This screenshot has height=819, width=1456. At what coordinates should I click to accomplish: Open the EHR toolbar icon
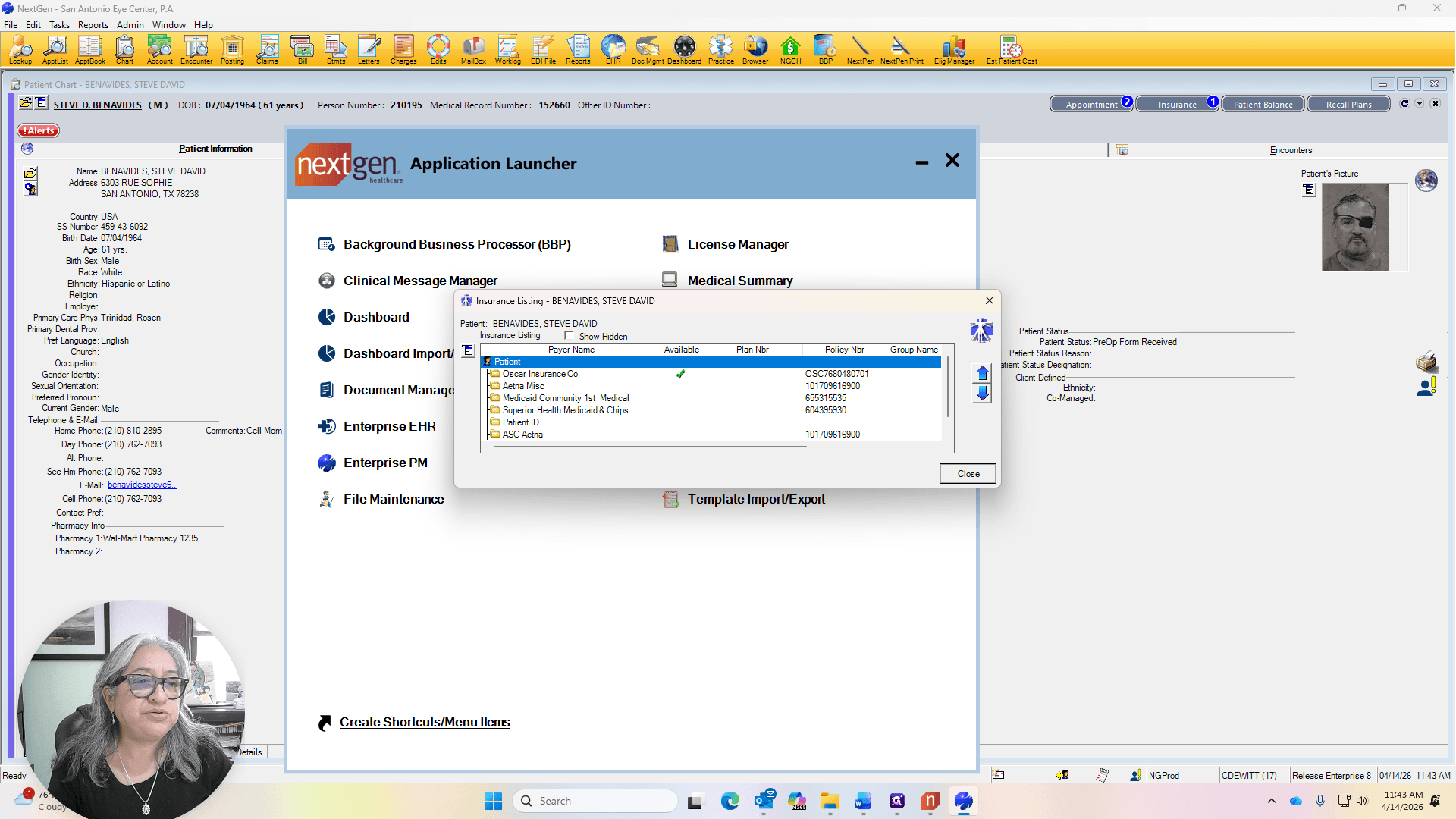coord(613,50)
